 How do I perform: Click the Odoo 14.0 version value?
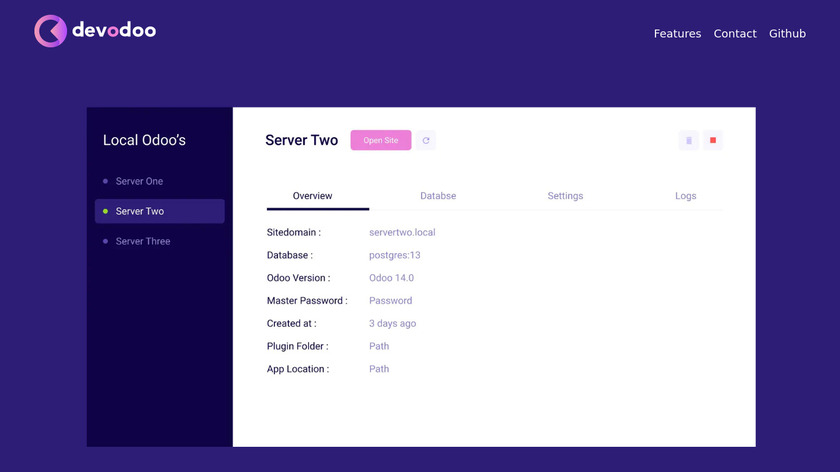point(392,278)
